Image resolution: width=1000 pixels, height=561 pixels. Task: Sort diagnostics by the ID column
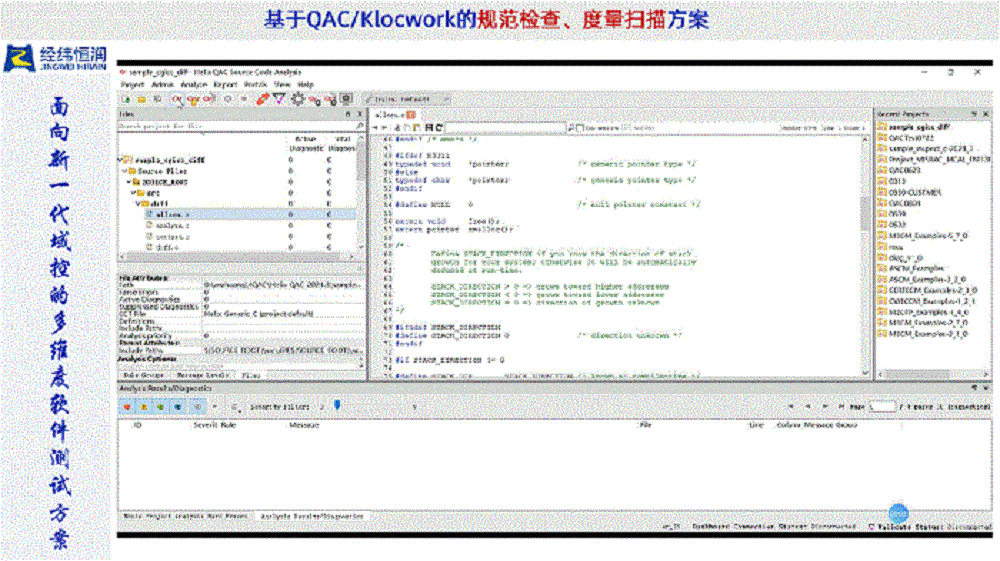click(x=136, y=425)
